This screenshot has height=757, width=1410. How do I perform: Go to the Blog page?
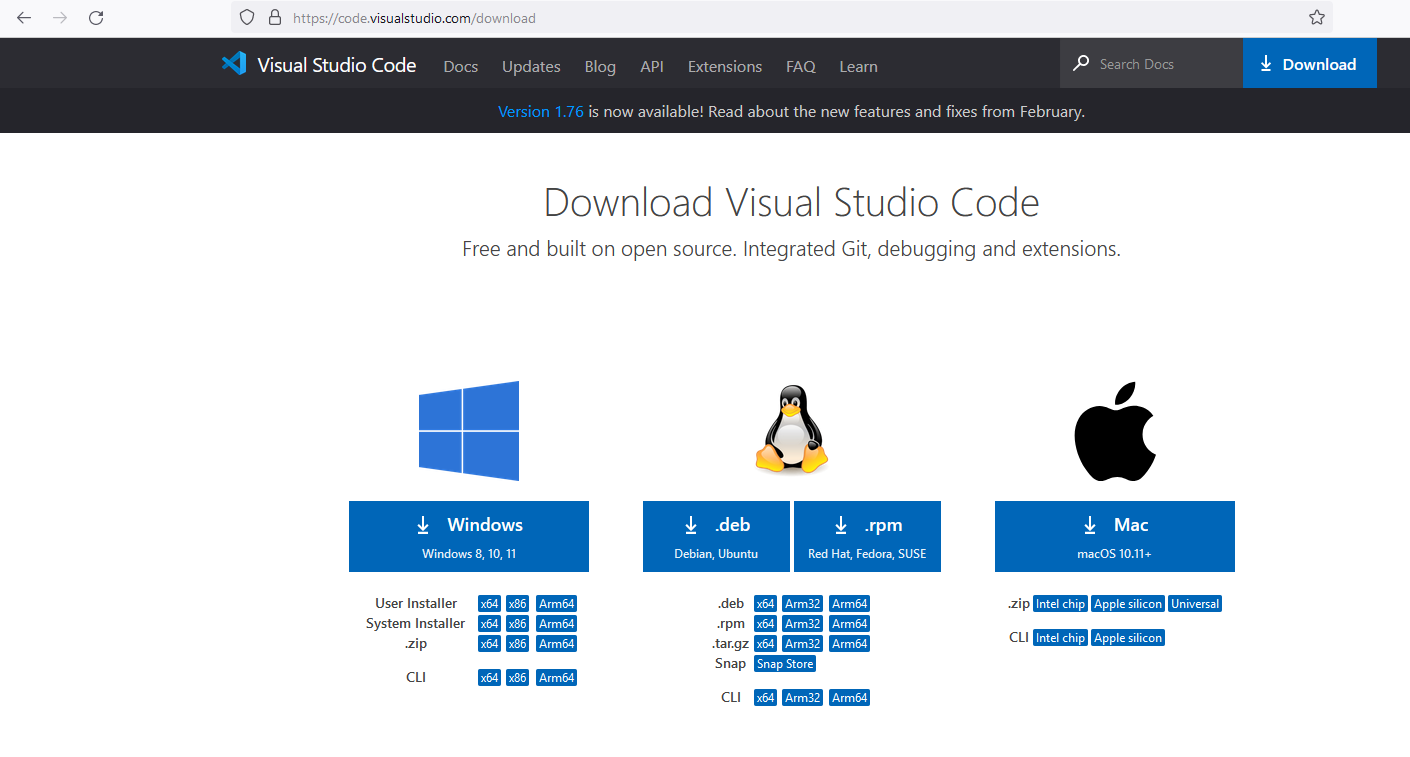600,66
